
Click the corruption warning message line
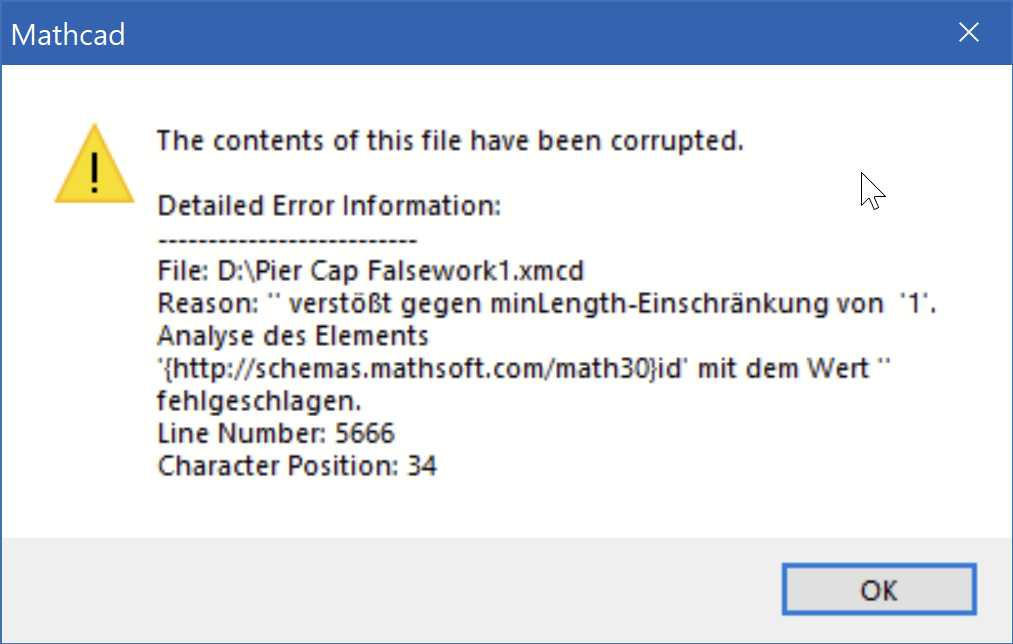click(450, 140)
